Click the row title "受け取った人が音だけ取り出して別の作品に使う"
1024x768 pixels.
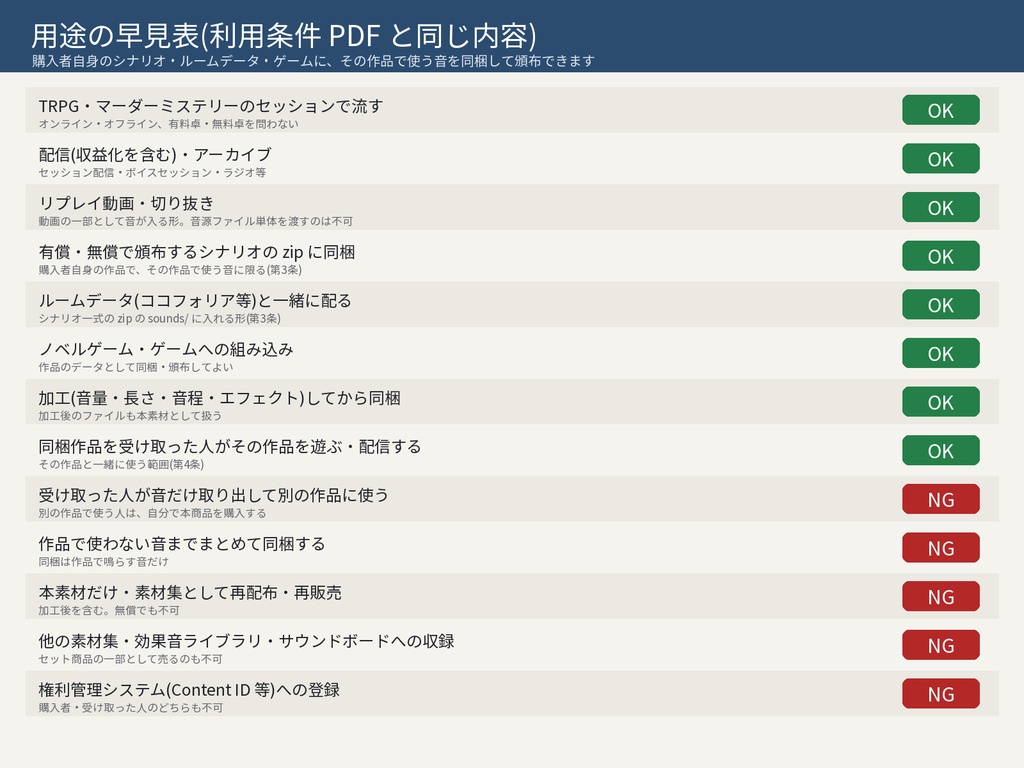pyautogui.click(x=213, y=495)
